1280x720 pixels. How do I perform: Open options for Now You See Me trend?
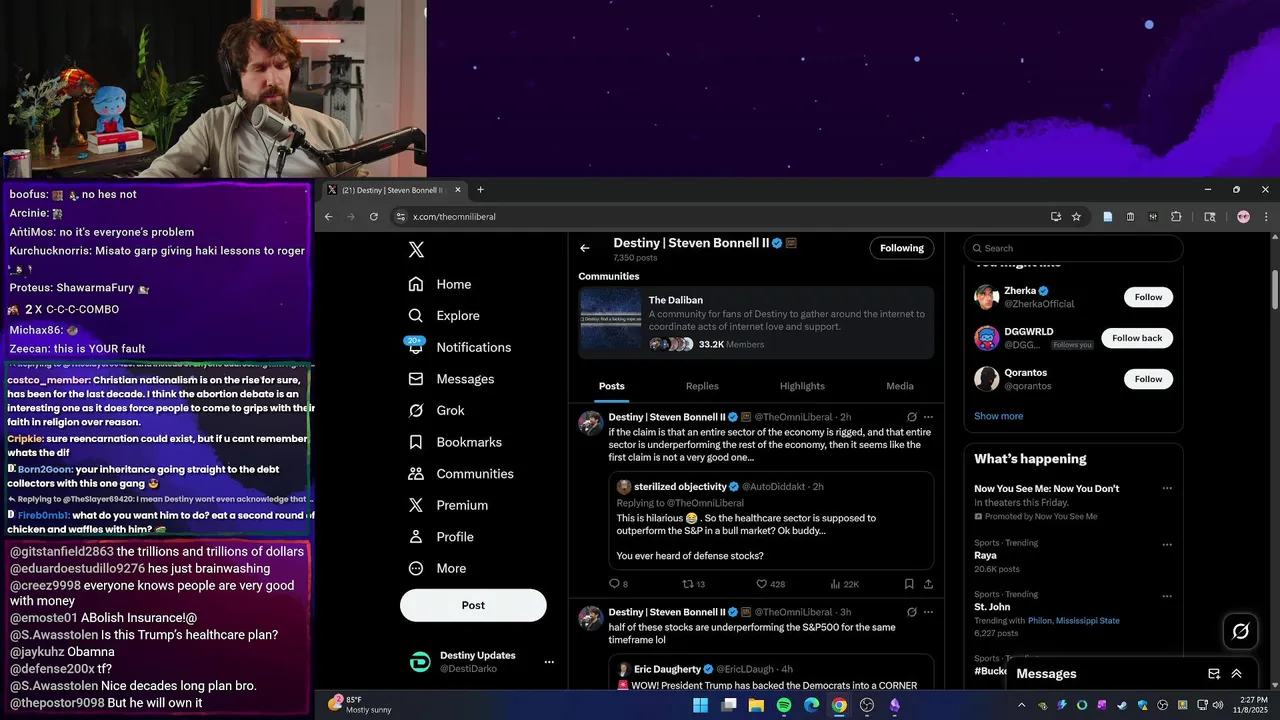1167,489
